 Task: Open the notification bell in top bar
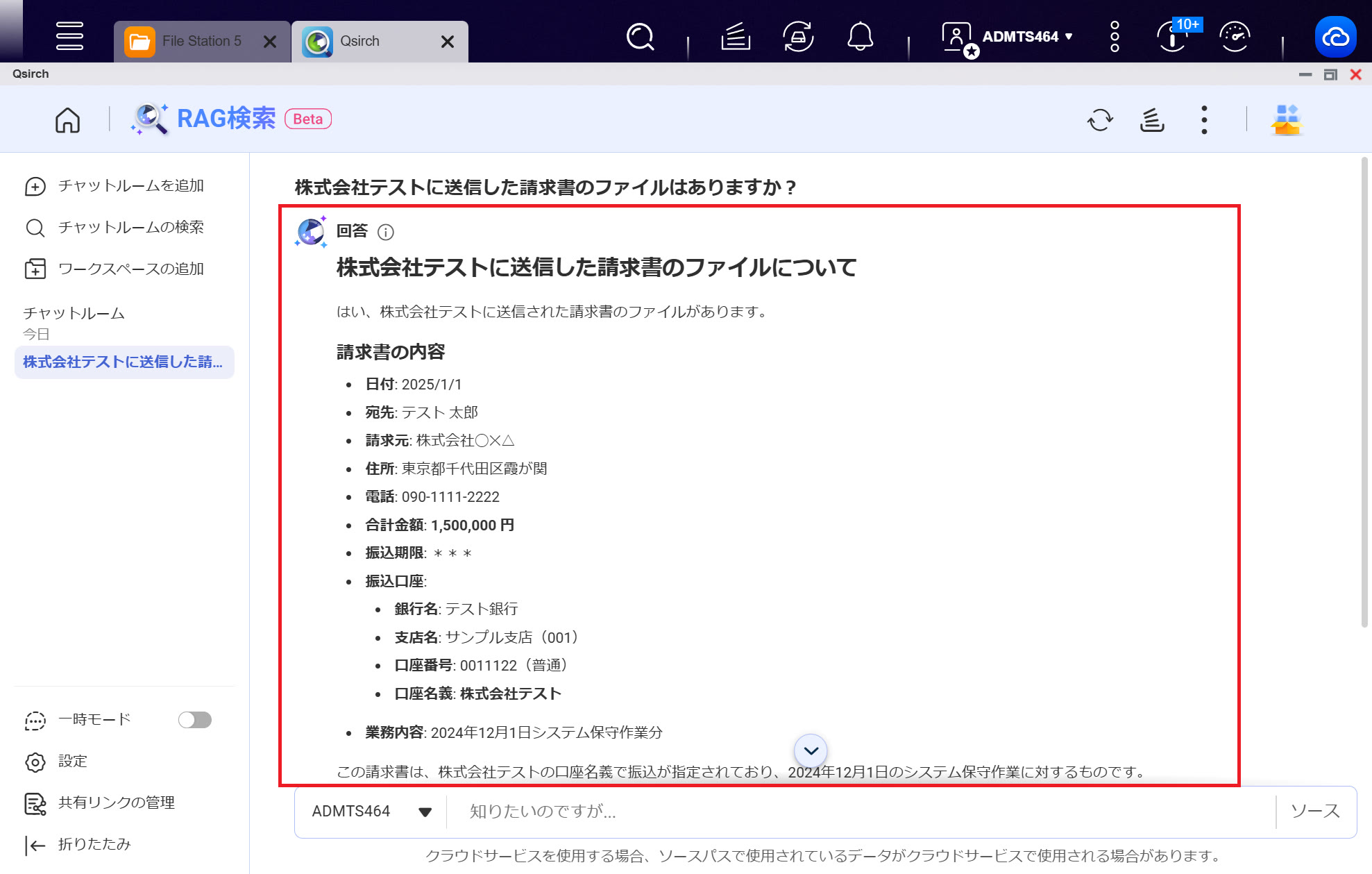click(x=860, y=37)
